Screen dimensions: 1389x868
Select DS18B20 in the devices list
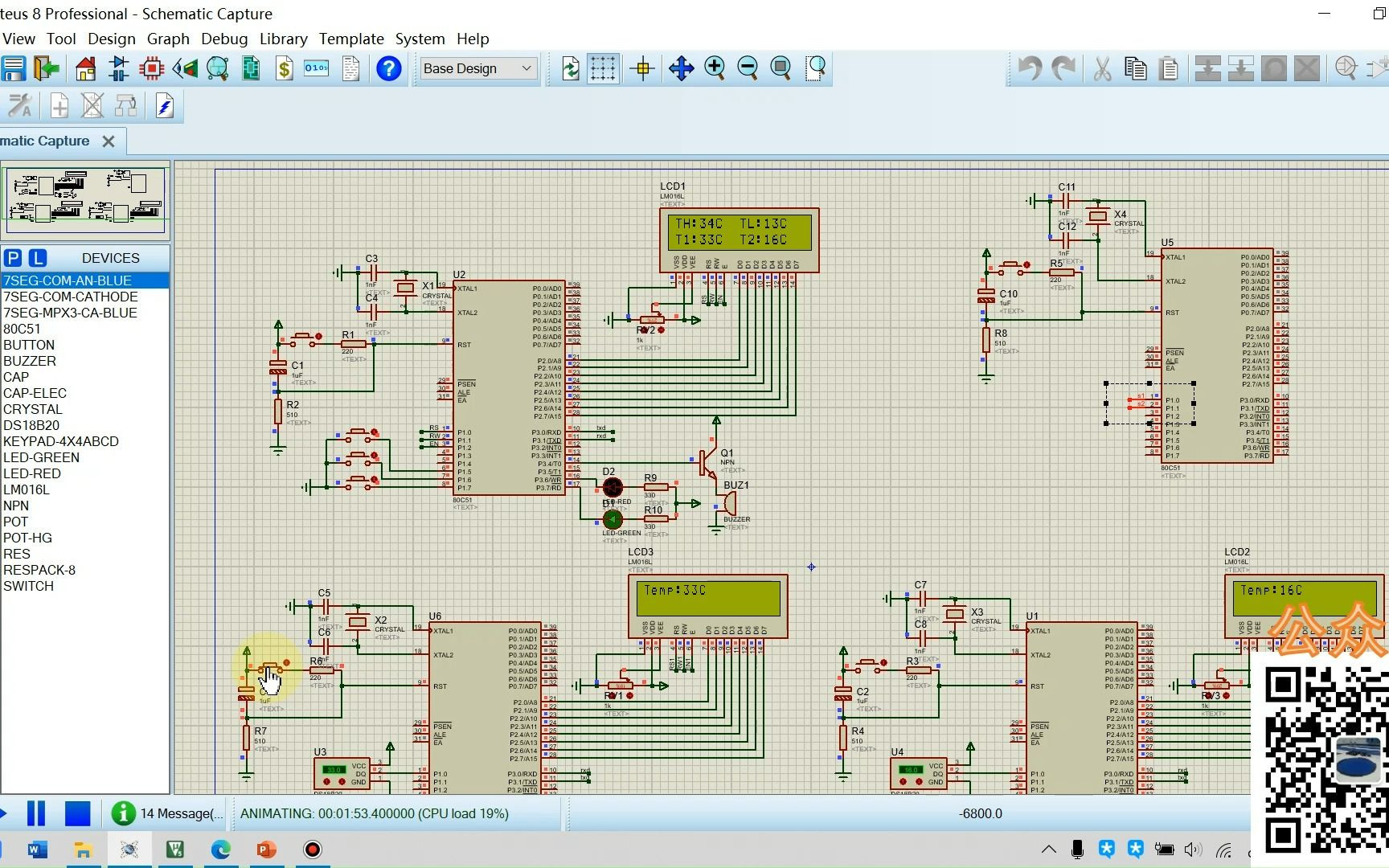pos(85,425)
